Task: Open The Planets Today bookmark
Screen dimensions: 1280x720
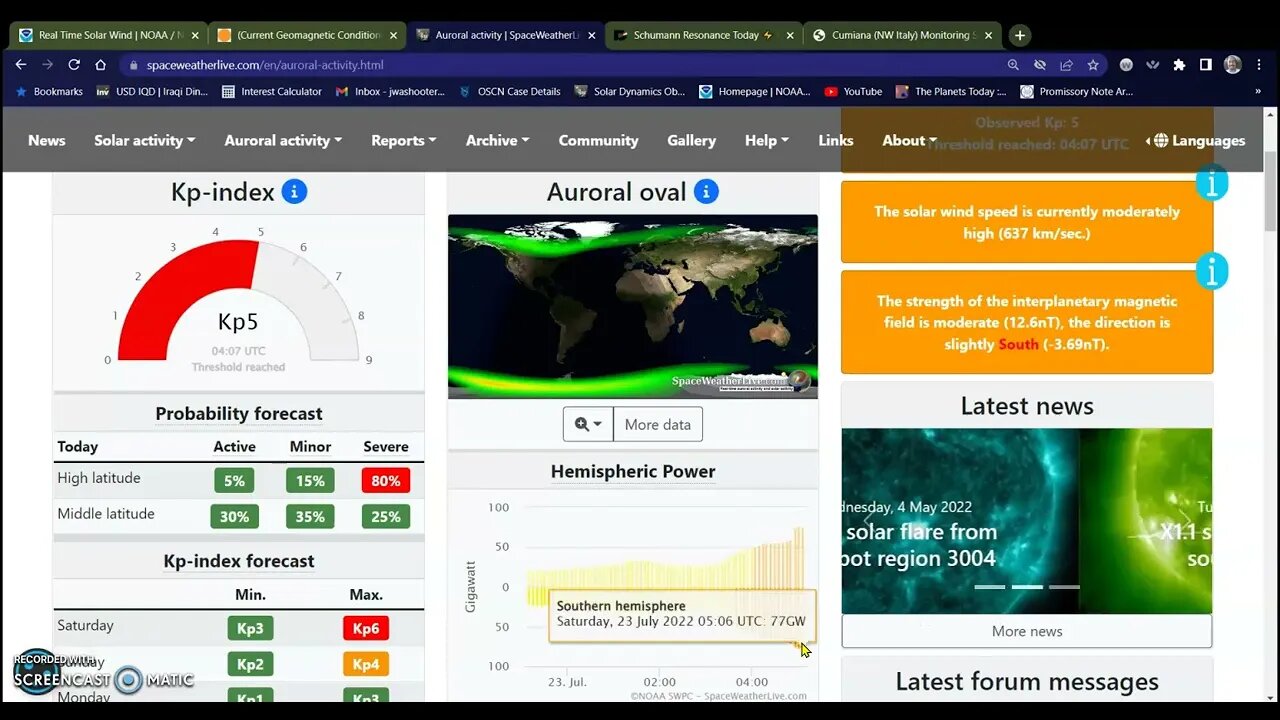Action: tap(951, 91)
